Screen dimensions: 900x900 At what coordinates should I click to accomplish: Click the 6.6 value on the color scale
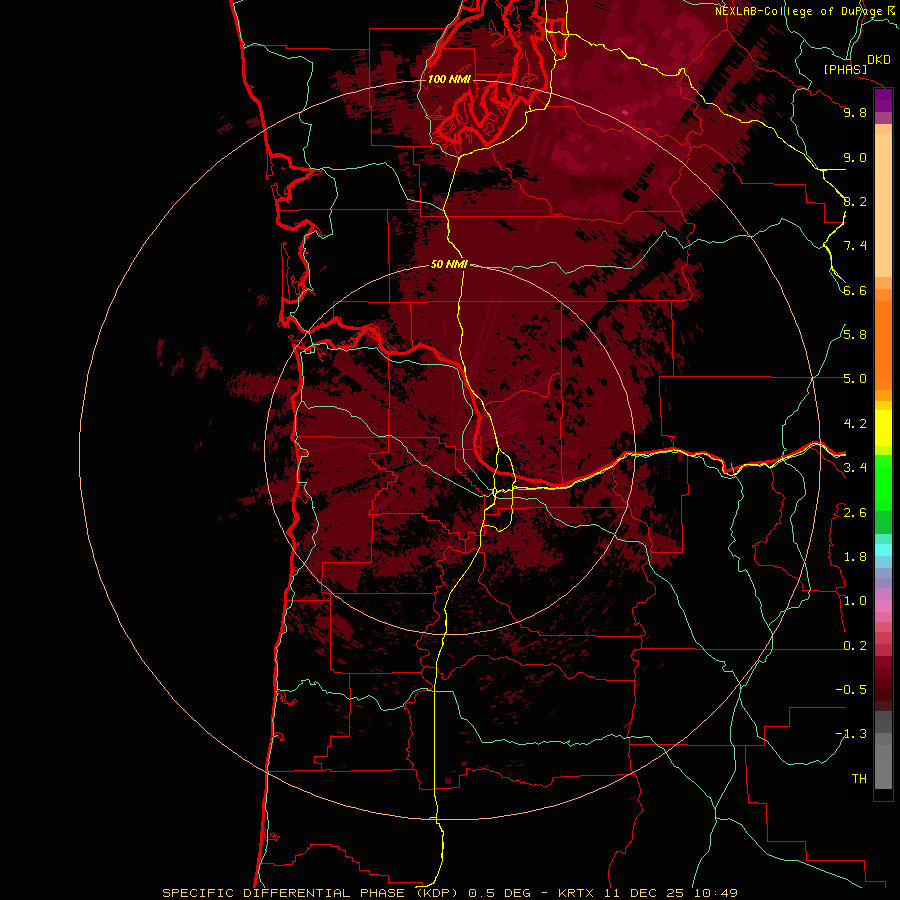tap(855, 290)
